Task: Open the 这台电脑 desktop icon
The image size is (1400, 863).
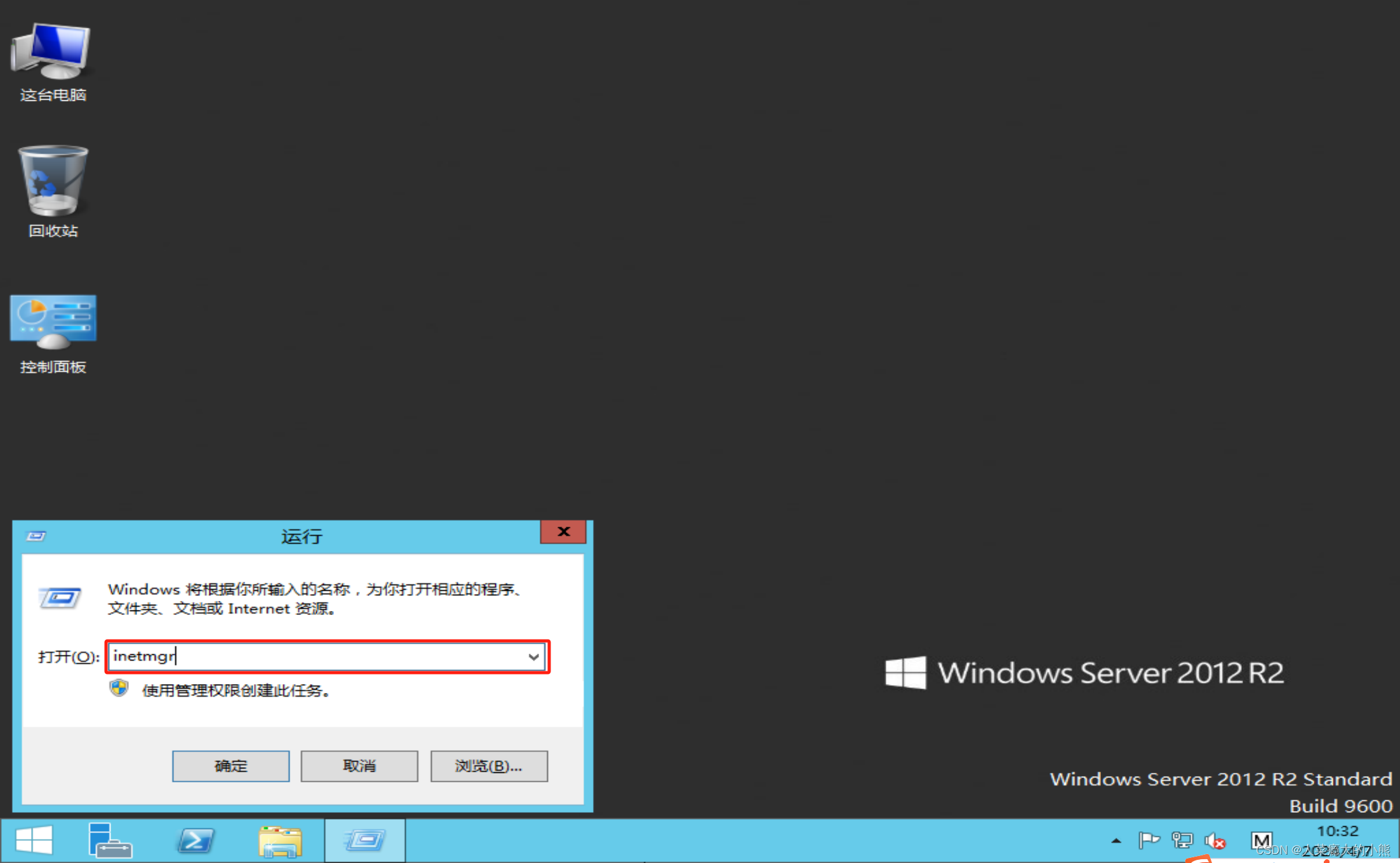Action: (53, 61)
